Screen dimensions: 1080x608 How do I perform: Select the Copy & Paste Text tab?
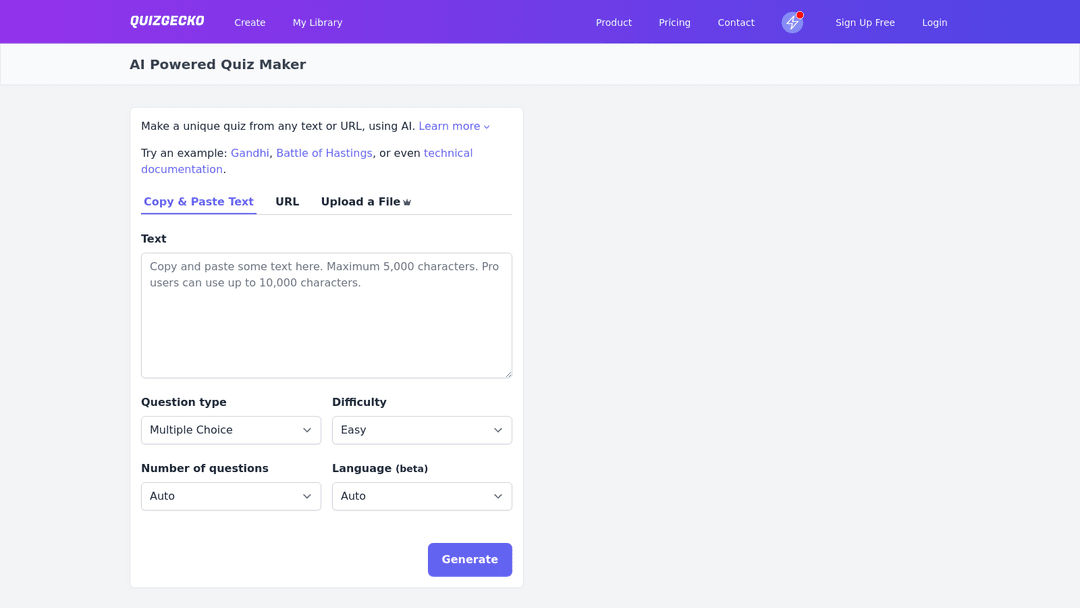[x=198, y=202]
